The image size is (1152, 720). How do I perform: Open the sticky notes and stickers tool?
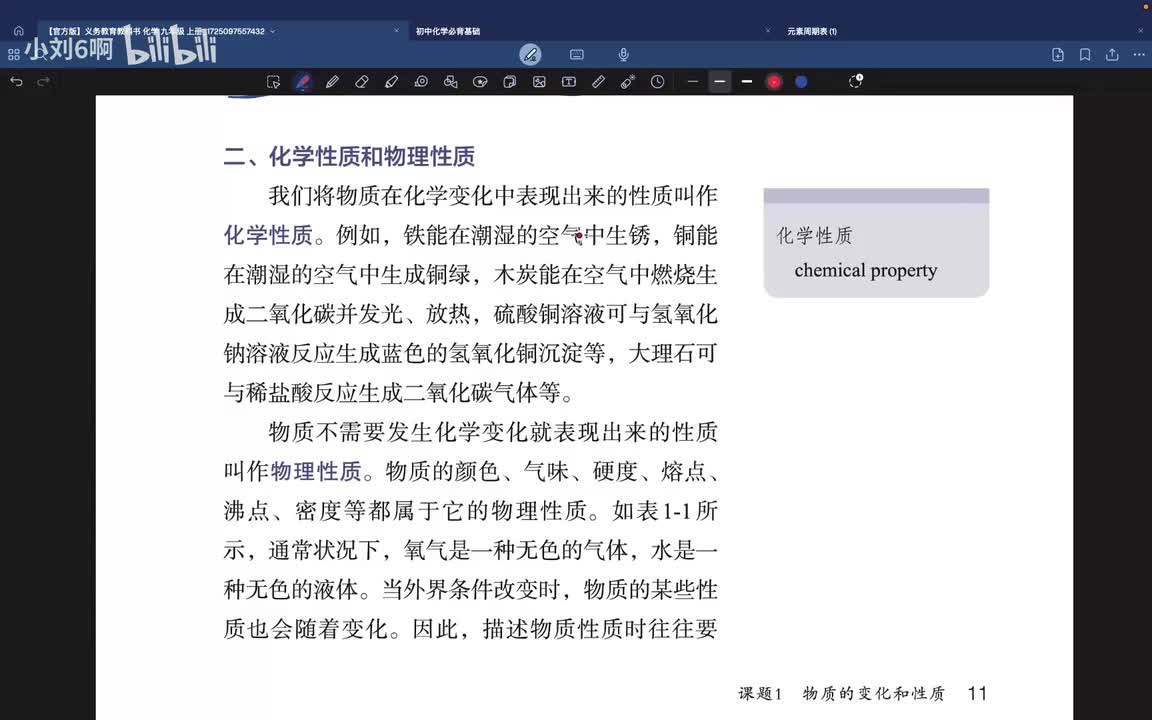[509, 82]
